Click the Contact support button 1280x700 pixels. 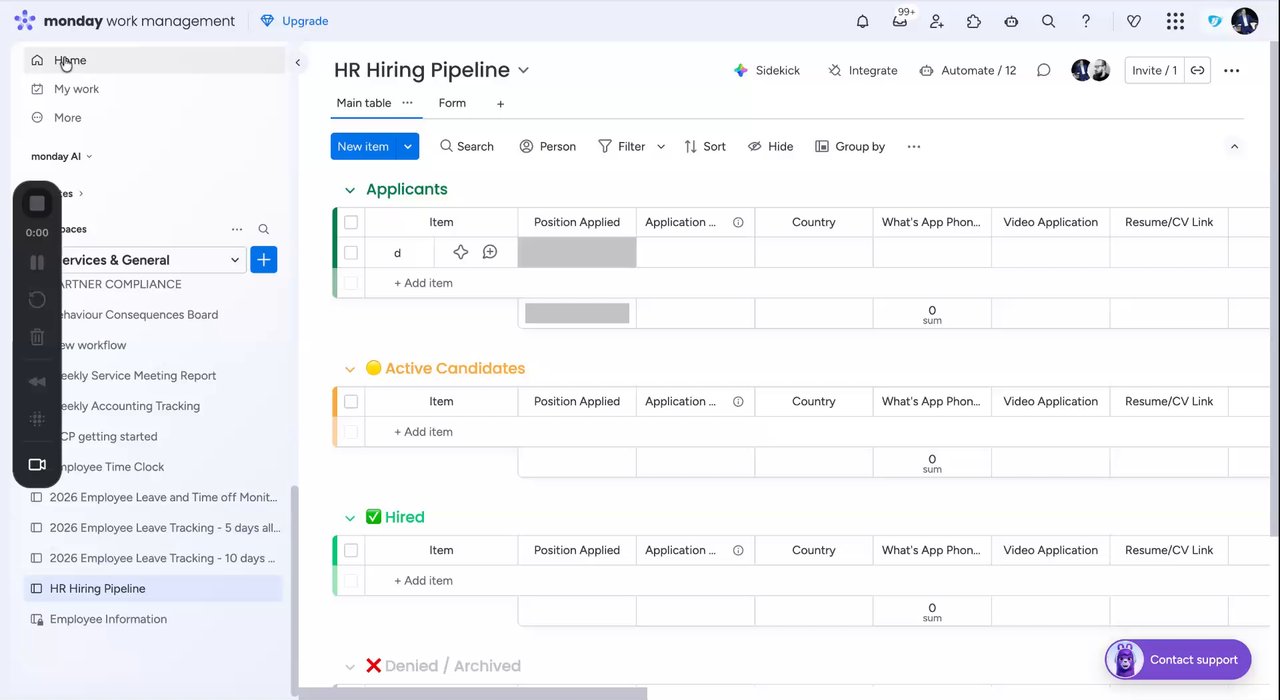(x=1178, y=660)
